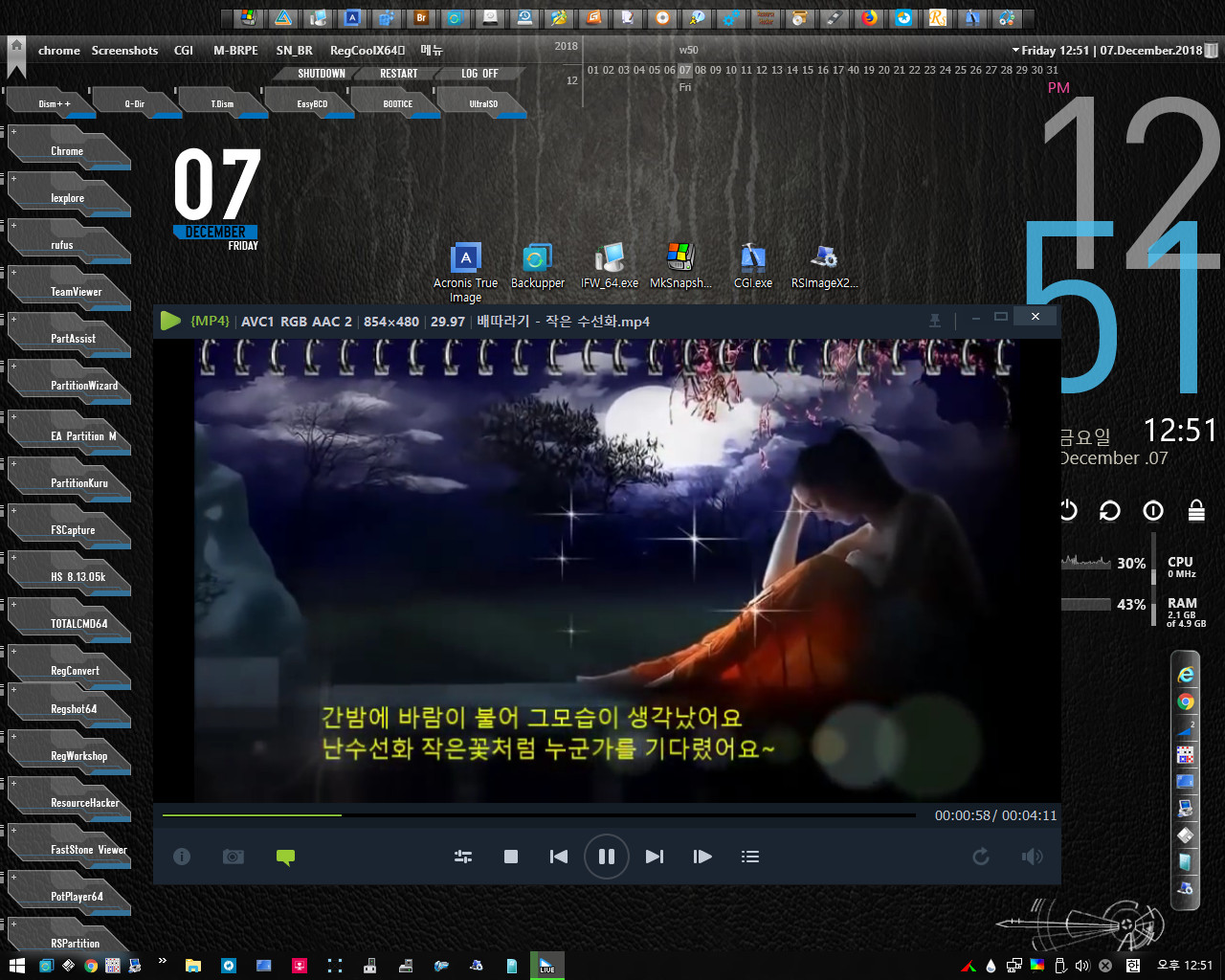Expand plus marker above FSCapture launcher
The width and height of the screenshot is (1225, 980).
[x=13, y=511]
